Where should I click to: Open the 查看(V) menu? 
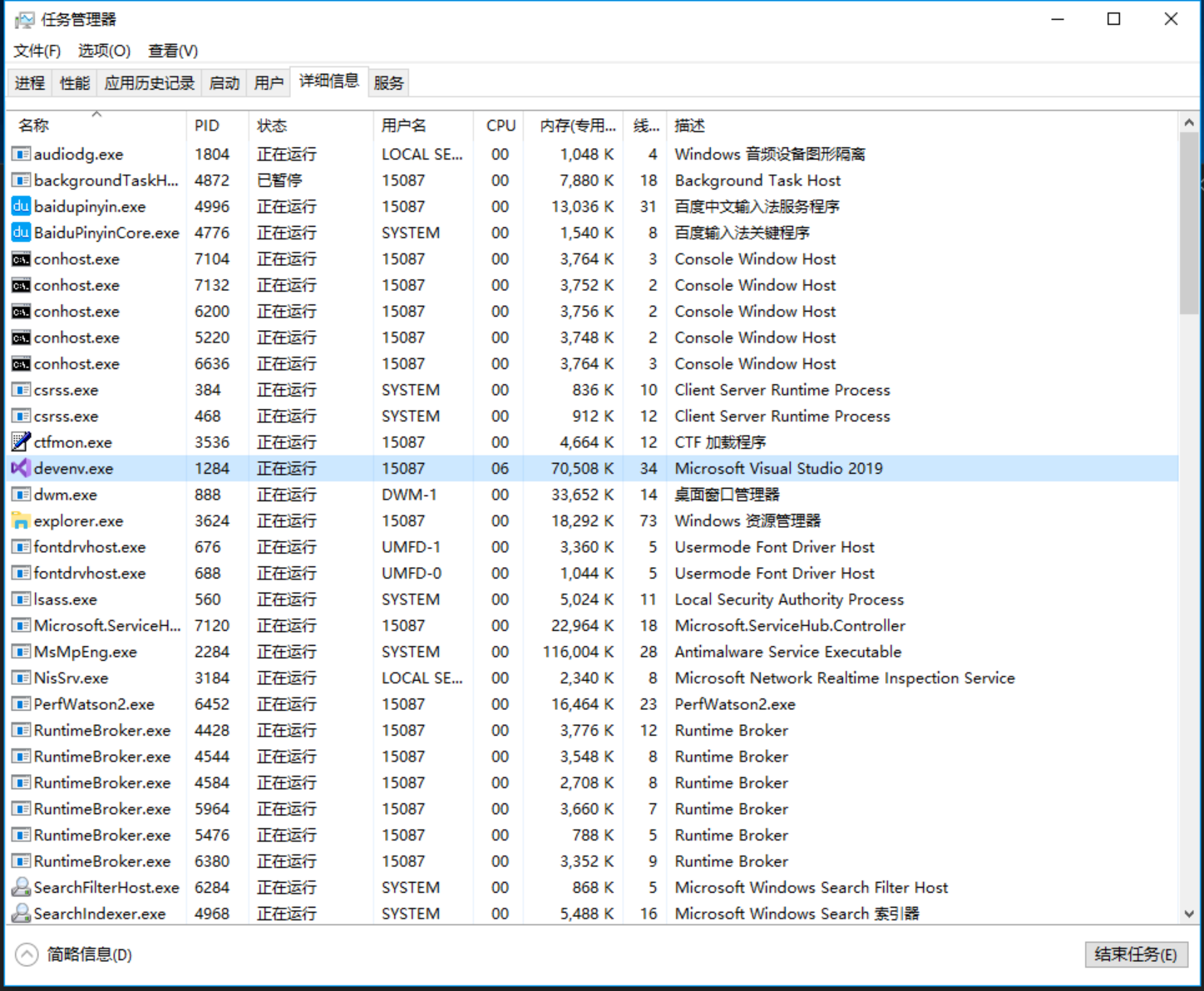pyautogui.click(x=173, y=51)
